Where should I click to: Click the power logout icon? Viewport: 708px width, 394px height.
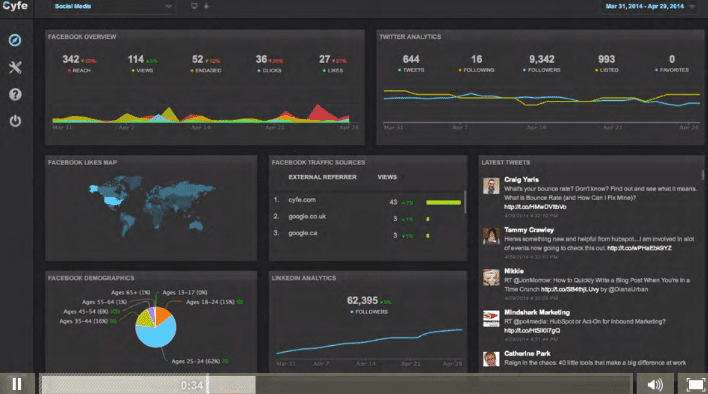15,121
